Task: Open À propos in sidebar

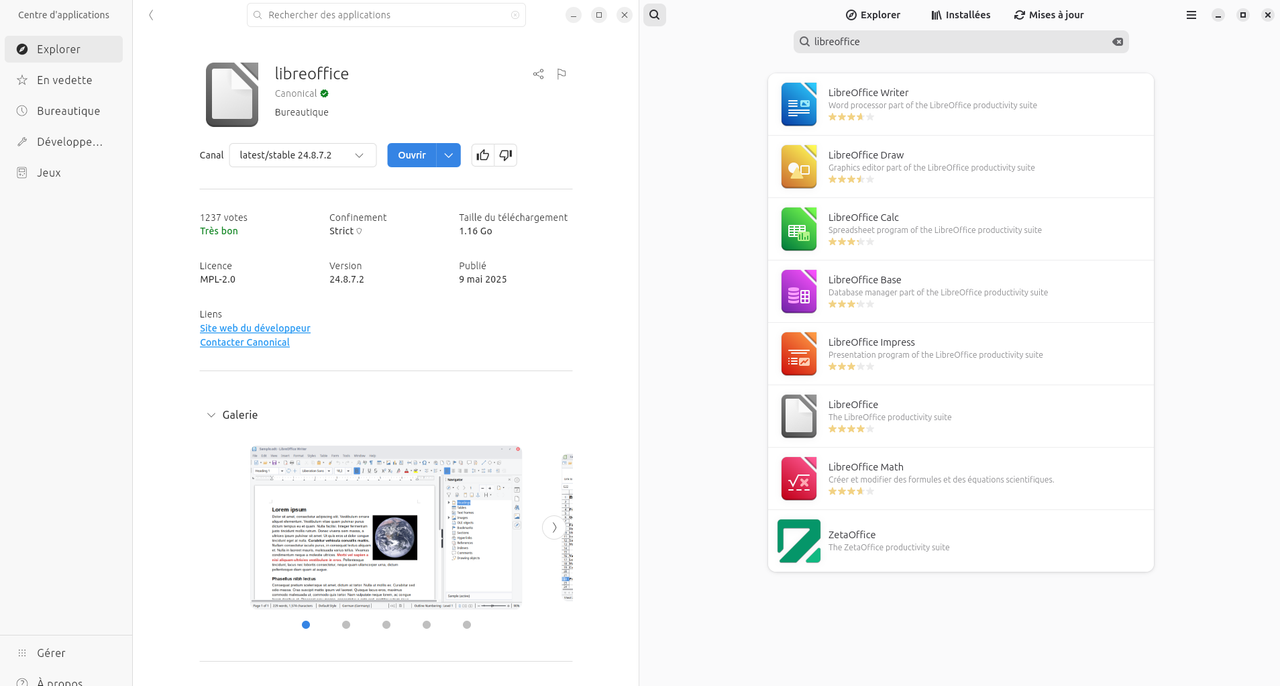Action: [x=64, y=680]
